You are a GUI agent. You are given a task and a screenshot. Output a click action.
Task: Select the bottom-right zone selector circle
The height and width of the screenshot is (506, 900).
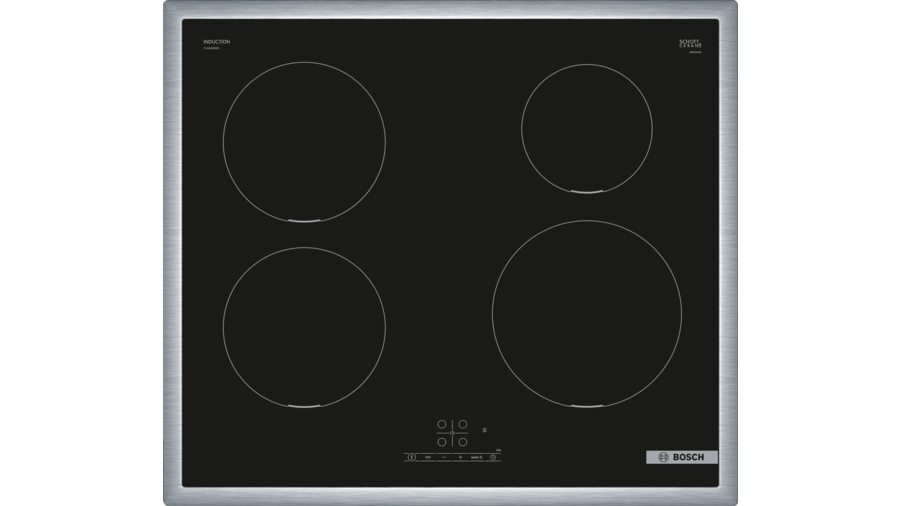coord(462,441)
